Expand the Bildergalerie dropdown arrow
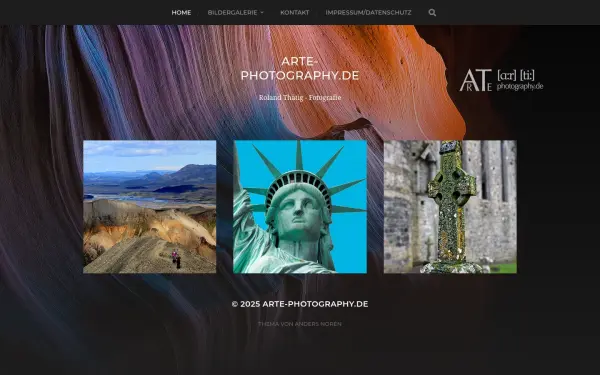600x375 pixels. click(x=262, y=13)
